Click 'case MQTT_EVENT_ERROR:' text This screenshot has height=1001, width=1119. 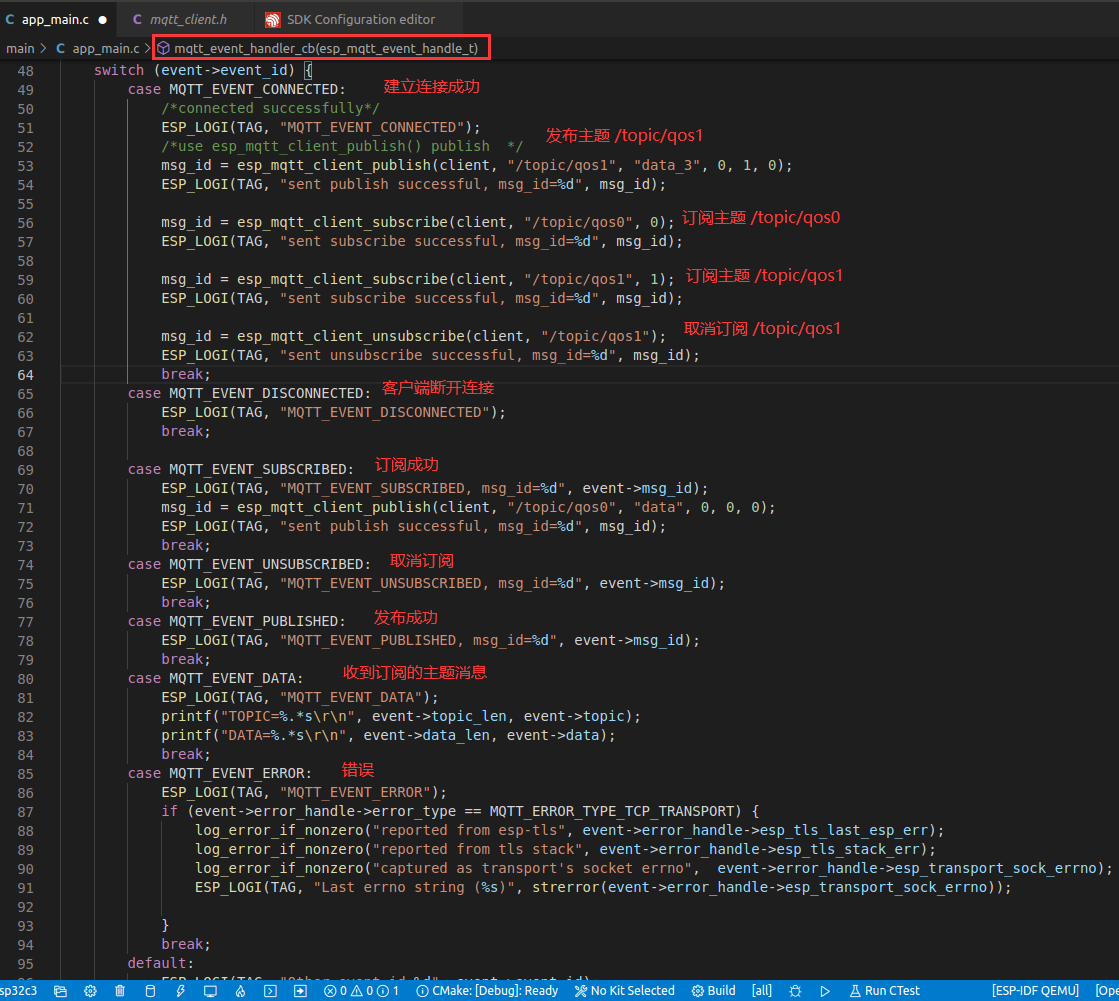220,773
